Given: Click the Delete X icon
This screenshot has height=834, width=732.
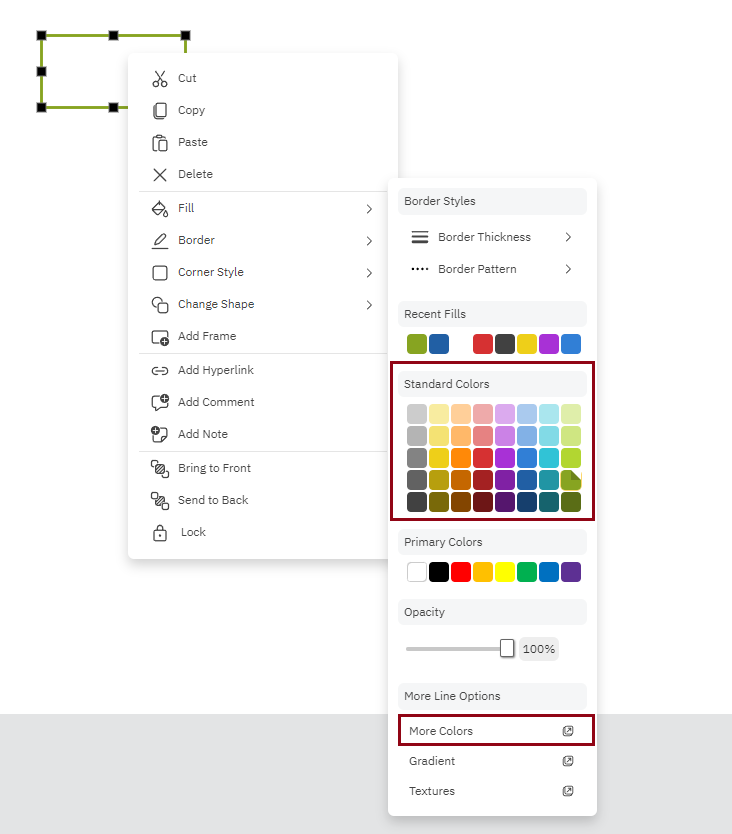Looking at the screenshot, I should 160,175.
